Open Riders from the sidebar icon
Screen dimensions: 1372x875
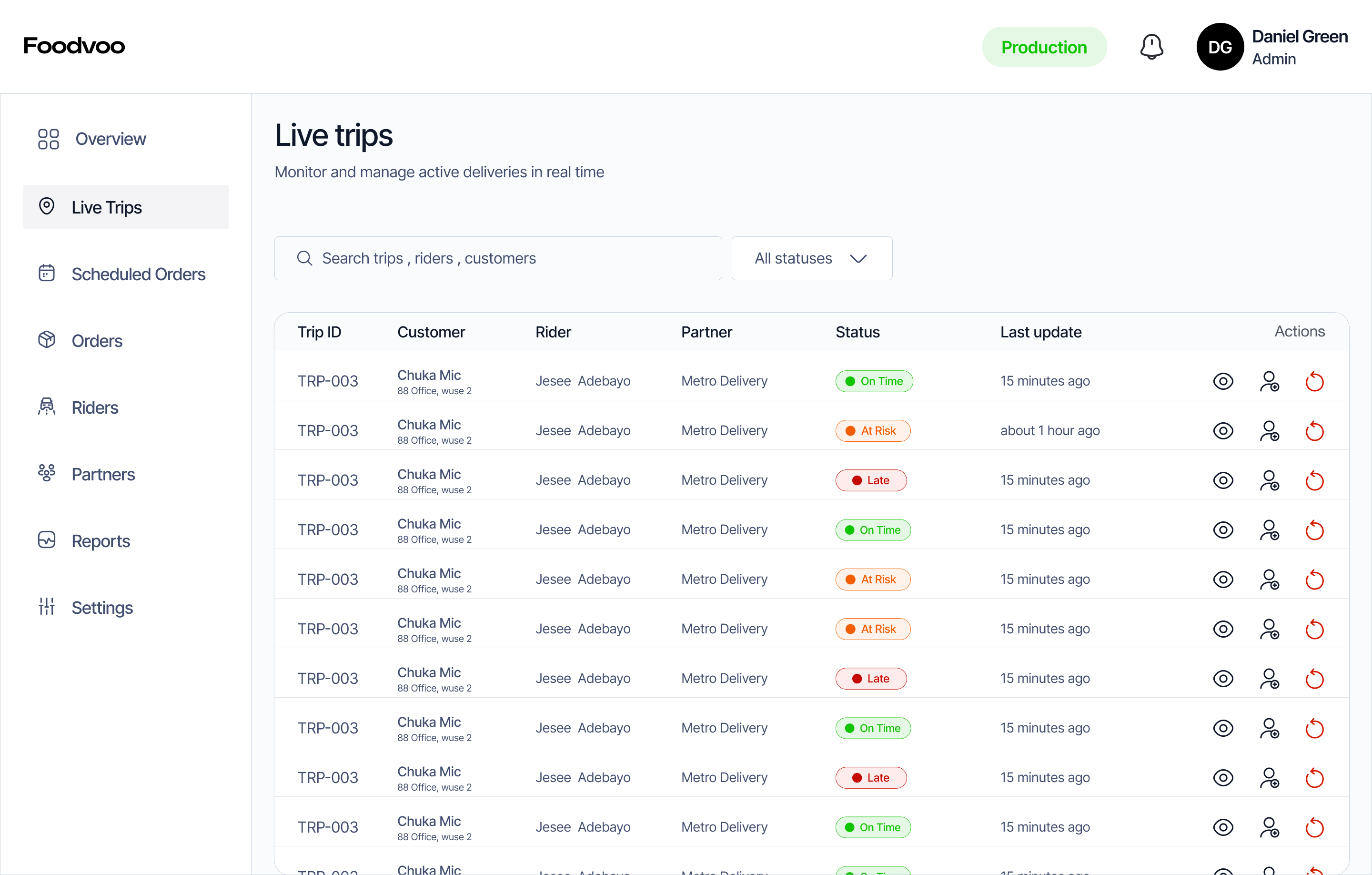coord(47,407)
